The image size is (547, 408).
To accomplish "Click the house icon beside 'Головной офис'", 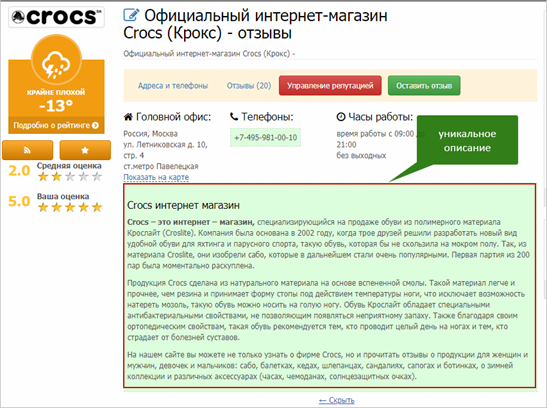I will (128, 117).
